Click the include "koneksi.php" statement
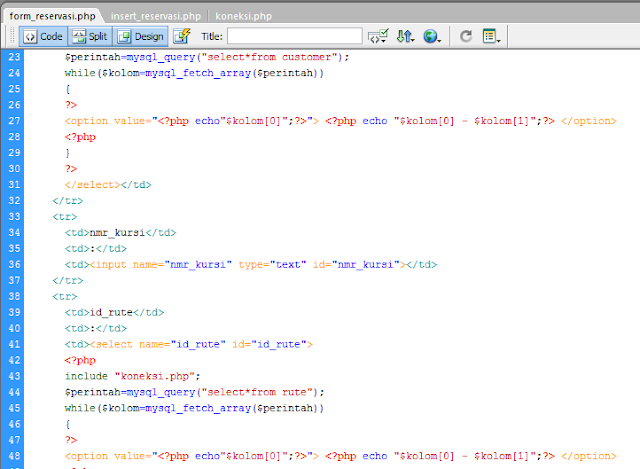The height and width of the screenshot is (469, 640). point(132,376)
